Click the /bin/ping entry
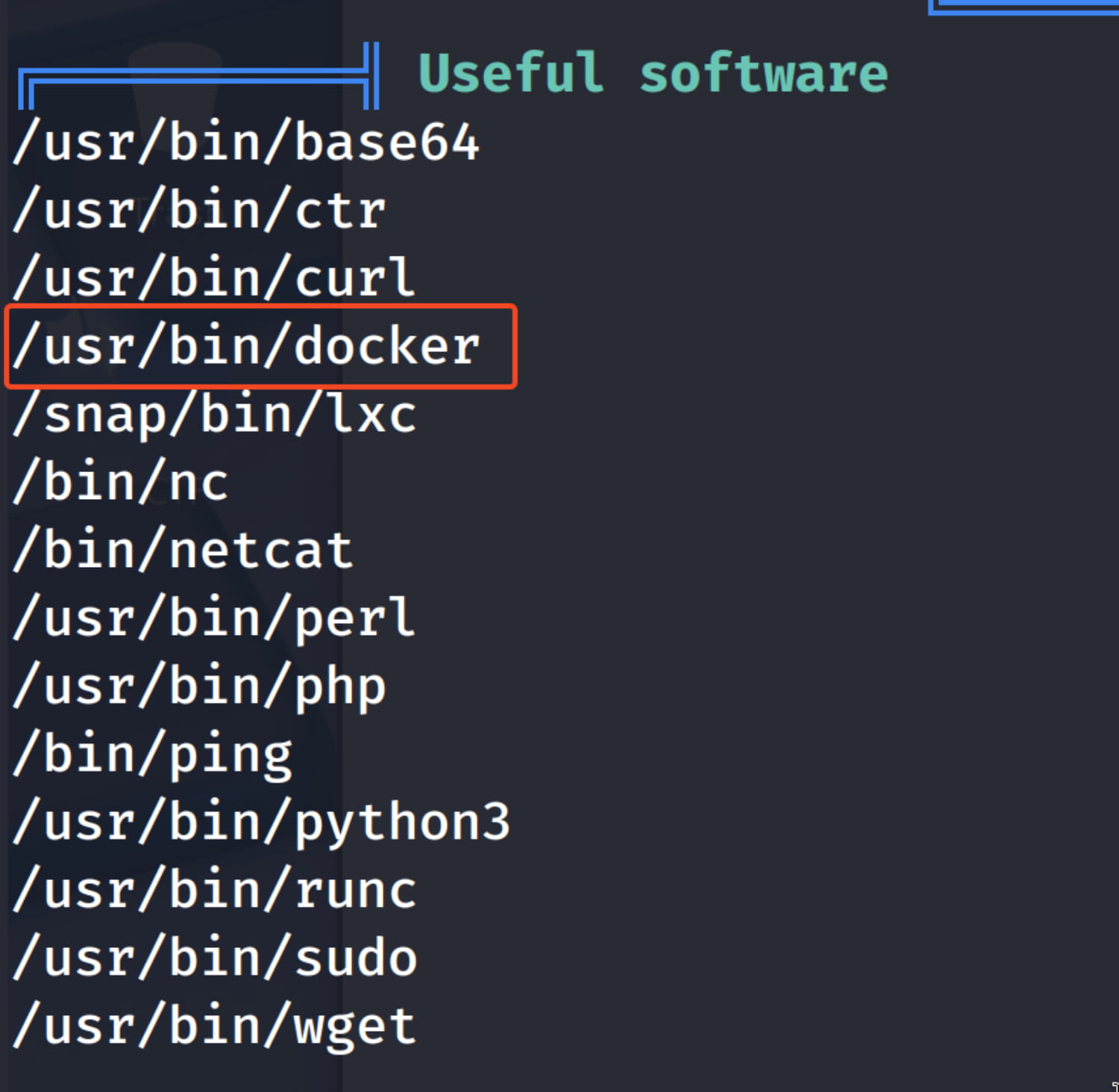This screenshot has width=1119, height=1092. [152, 755]
